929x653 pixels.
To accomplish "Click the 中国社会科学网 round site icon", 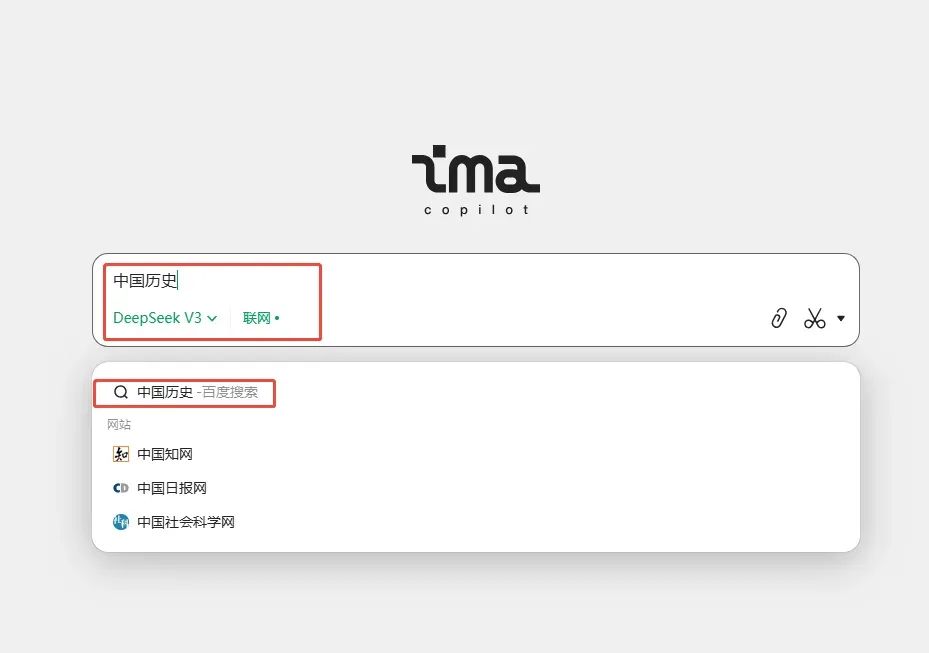I will point(121,522).
